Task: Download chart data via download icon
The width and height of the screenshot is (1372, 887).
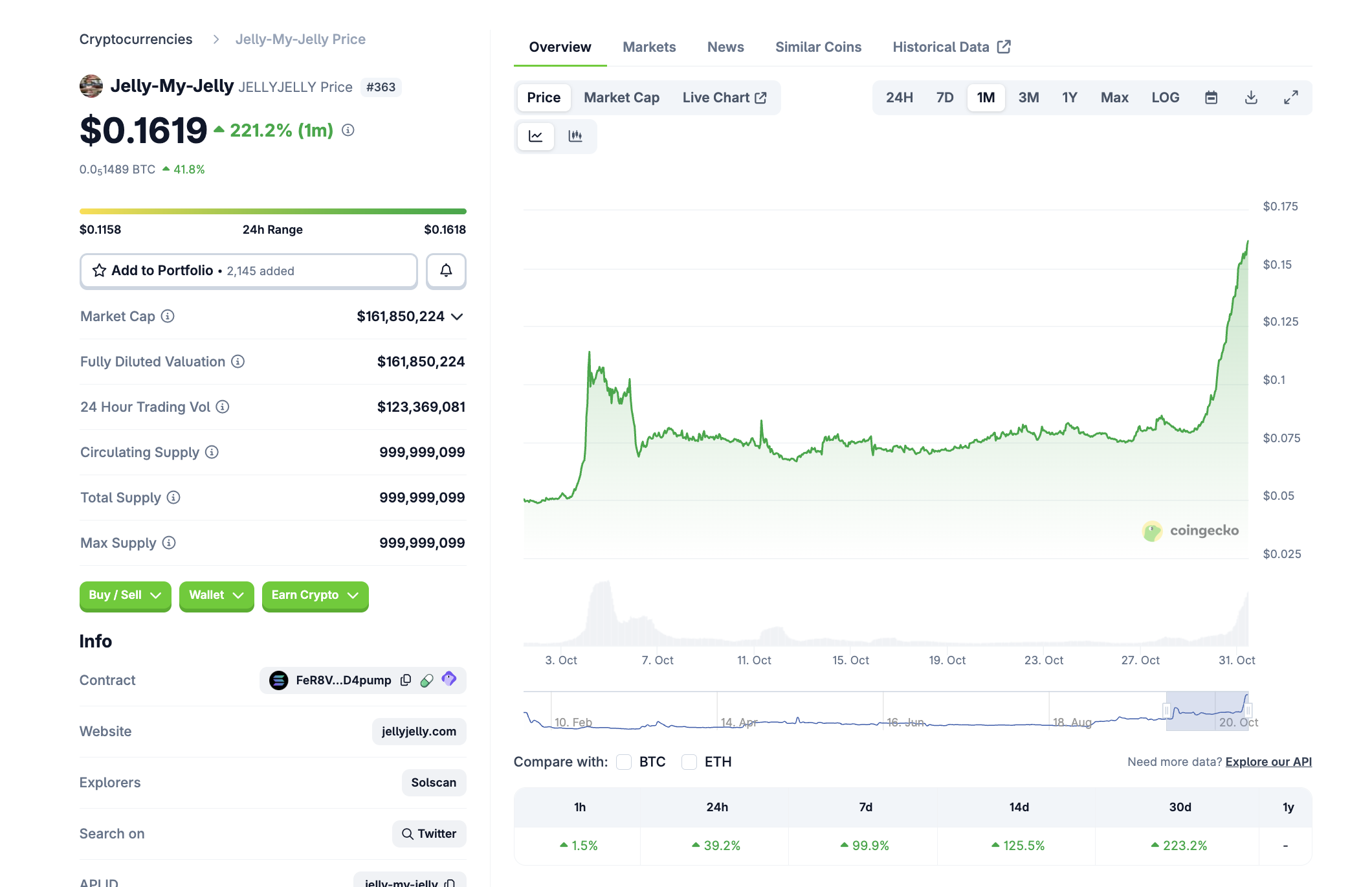Action: [x=1251, y=98]
